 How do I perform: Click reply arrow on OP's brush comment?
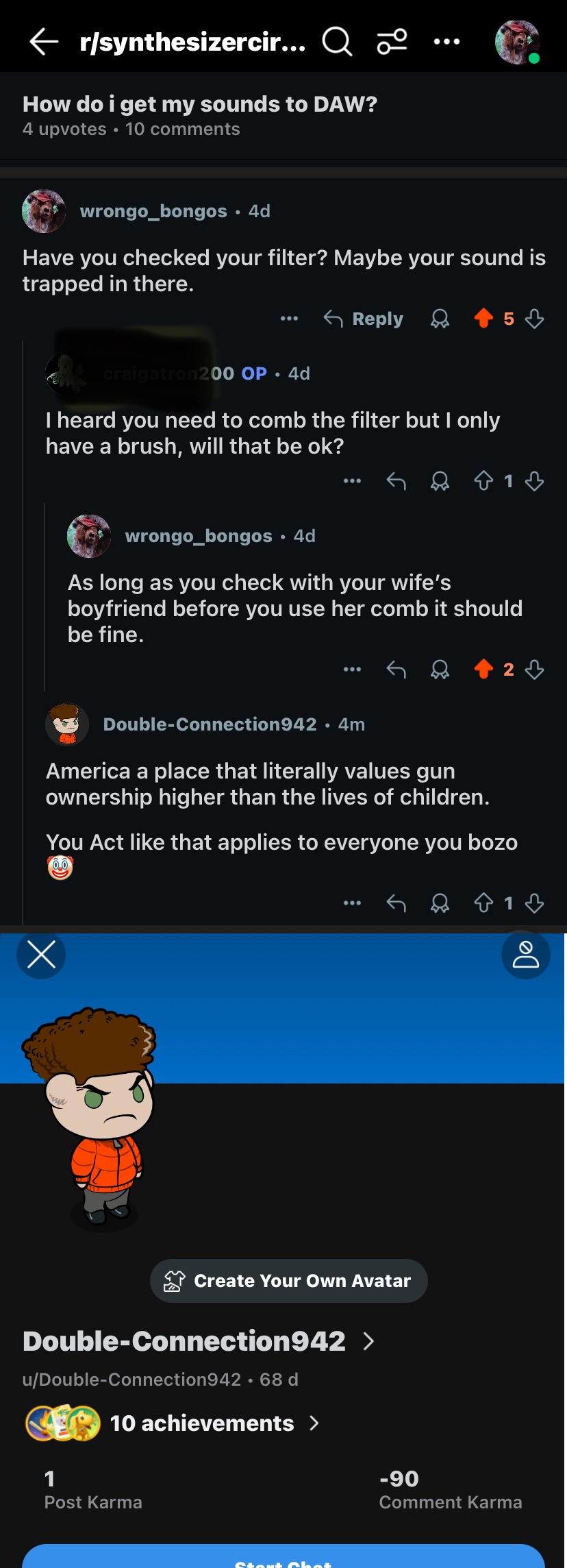pos(396,481)
